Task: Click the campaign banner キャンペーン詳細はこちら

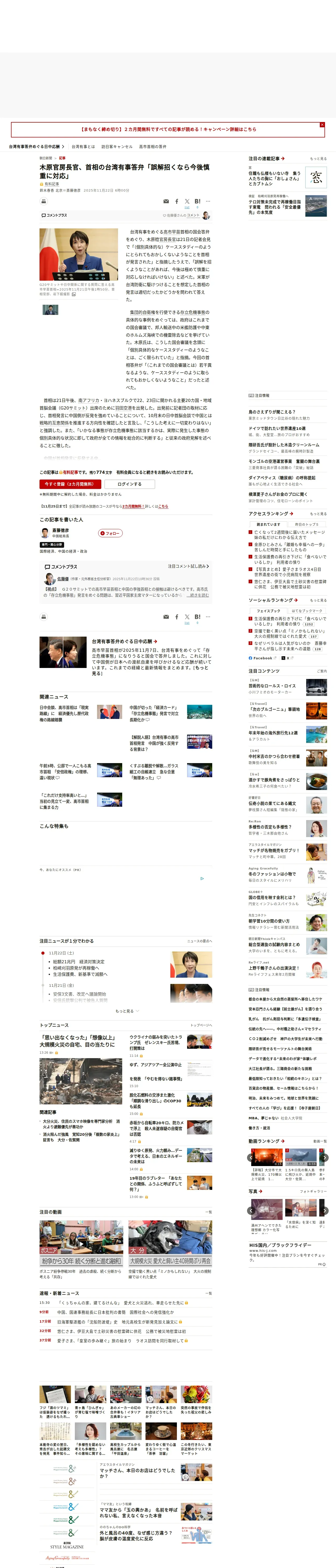Action: 168,129
